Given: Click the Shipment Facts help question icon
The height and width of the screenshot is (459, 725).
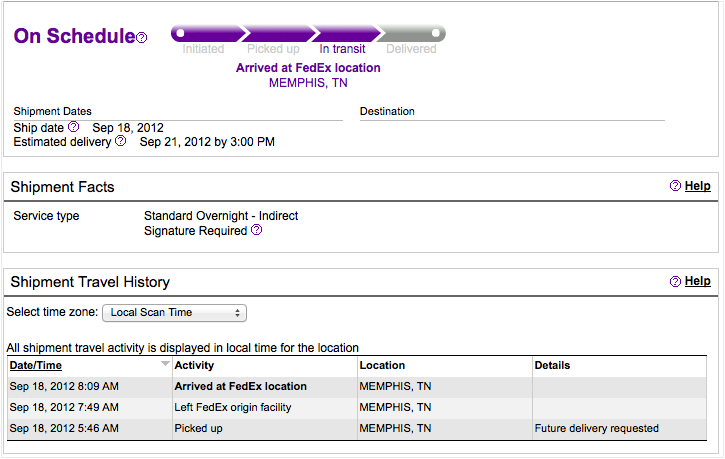Looking at the screenshot, I should point(675,186).
